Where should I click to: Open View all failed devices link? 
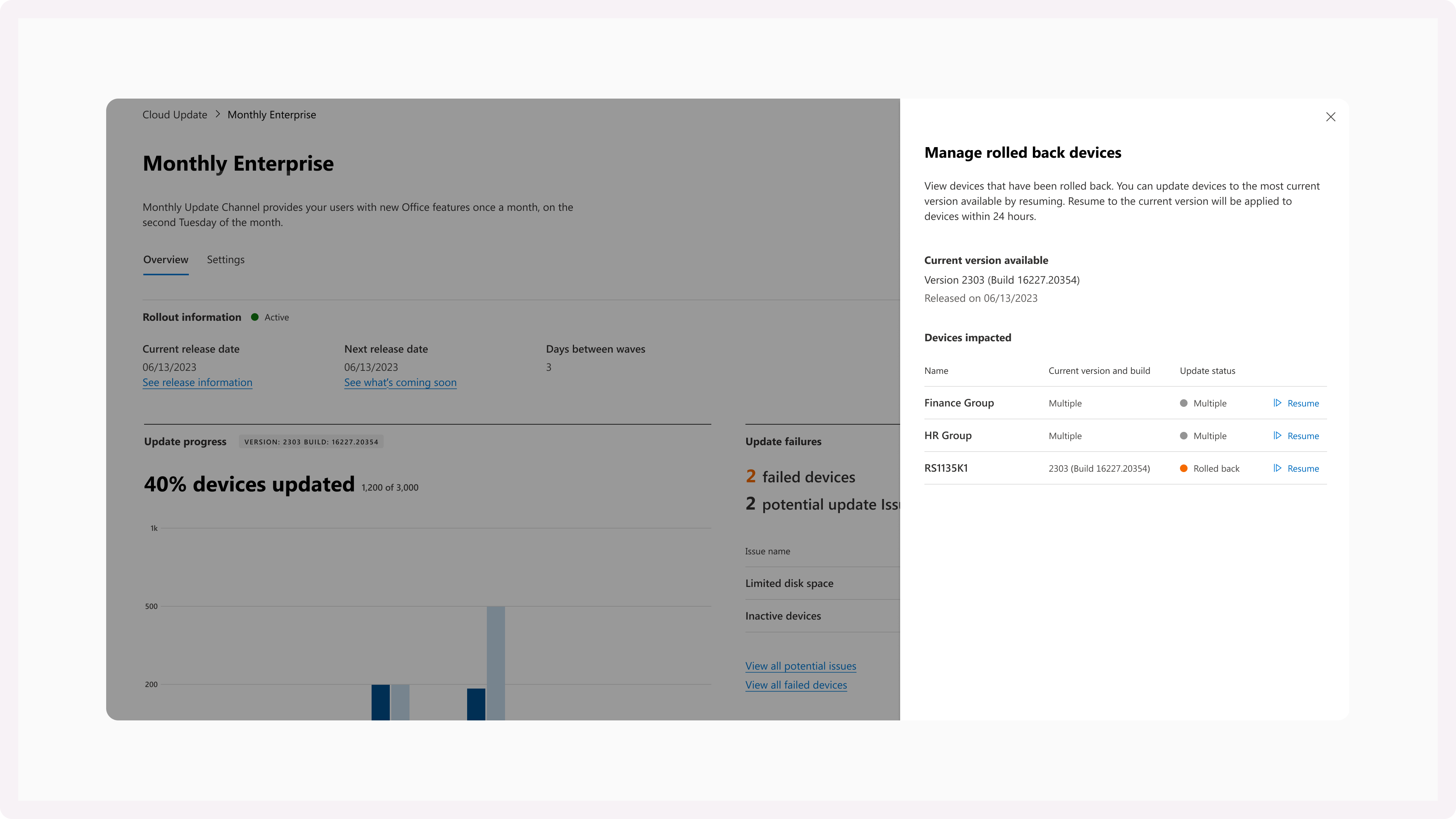point(796,685)
